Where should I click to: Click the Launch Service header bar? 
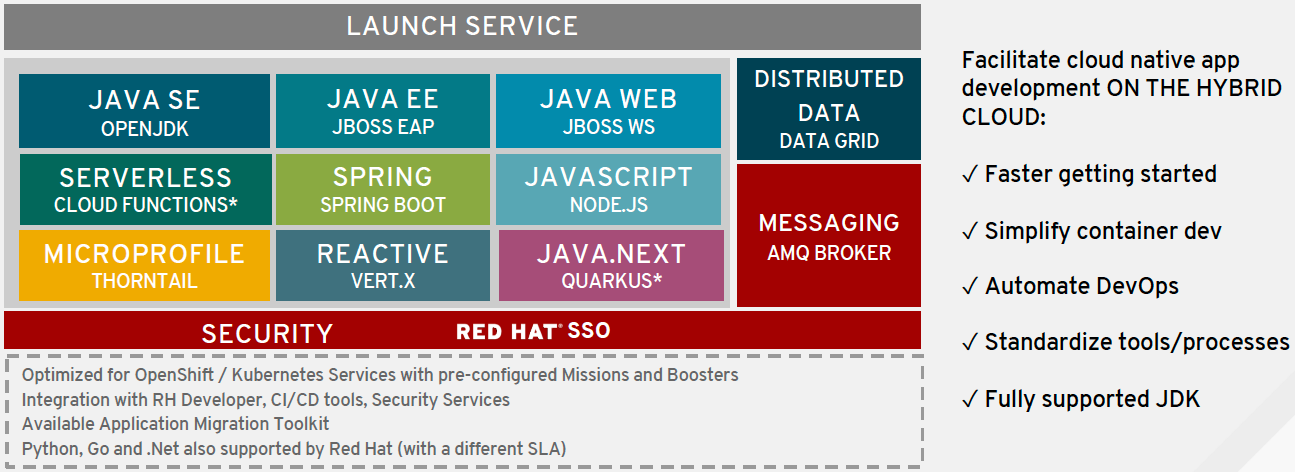pos(462,27)
